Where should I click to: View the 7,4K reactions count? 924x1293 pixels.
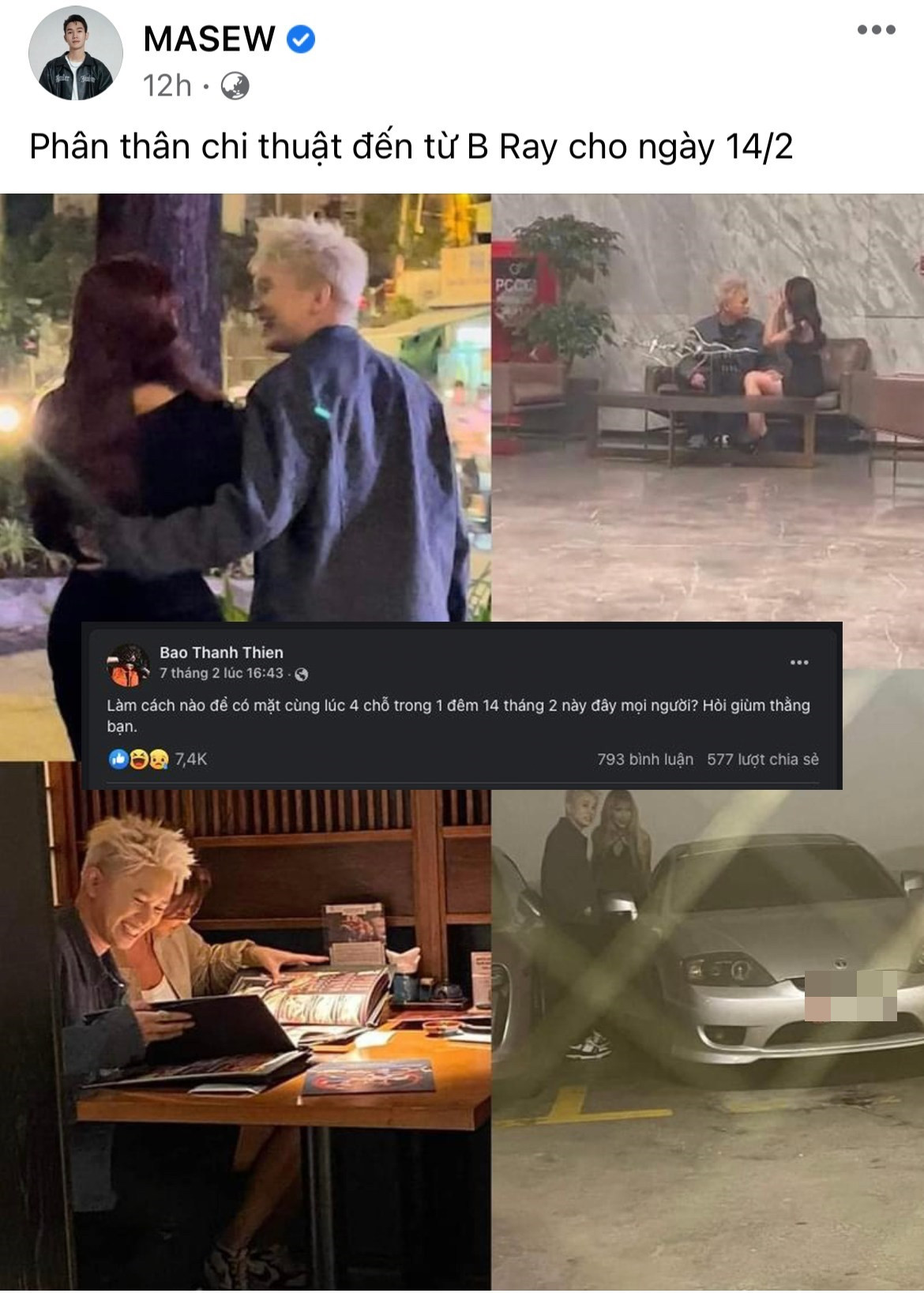point(191,759)
